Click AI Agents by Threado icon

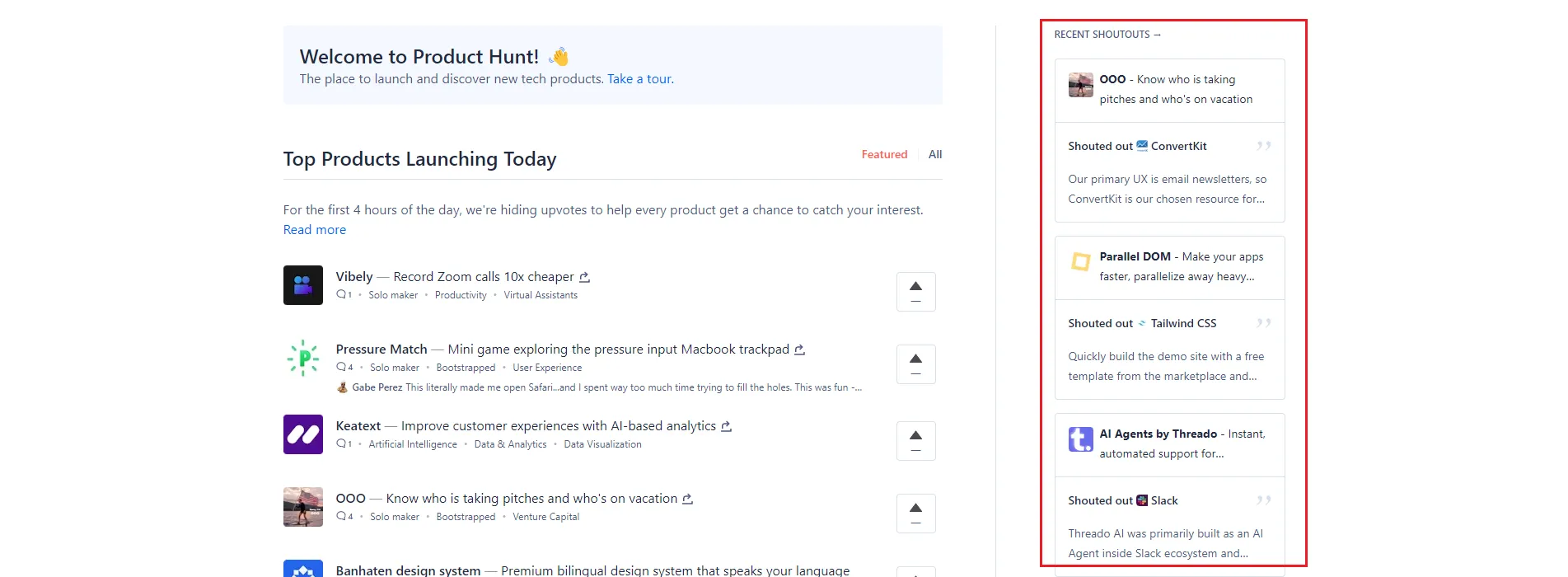(x=1080, y=439)
